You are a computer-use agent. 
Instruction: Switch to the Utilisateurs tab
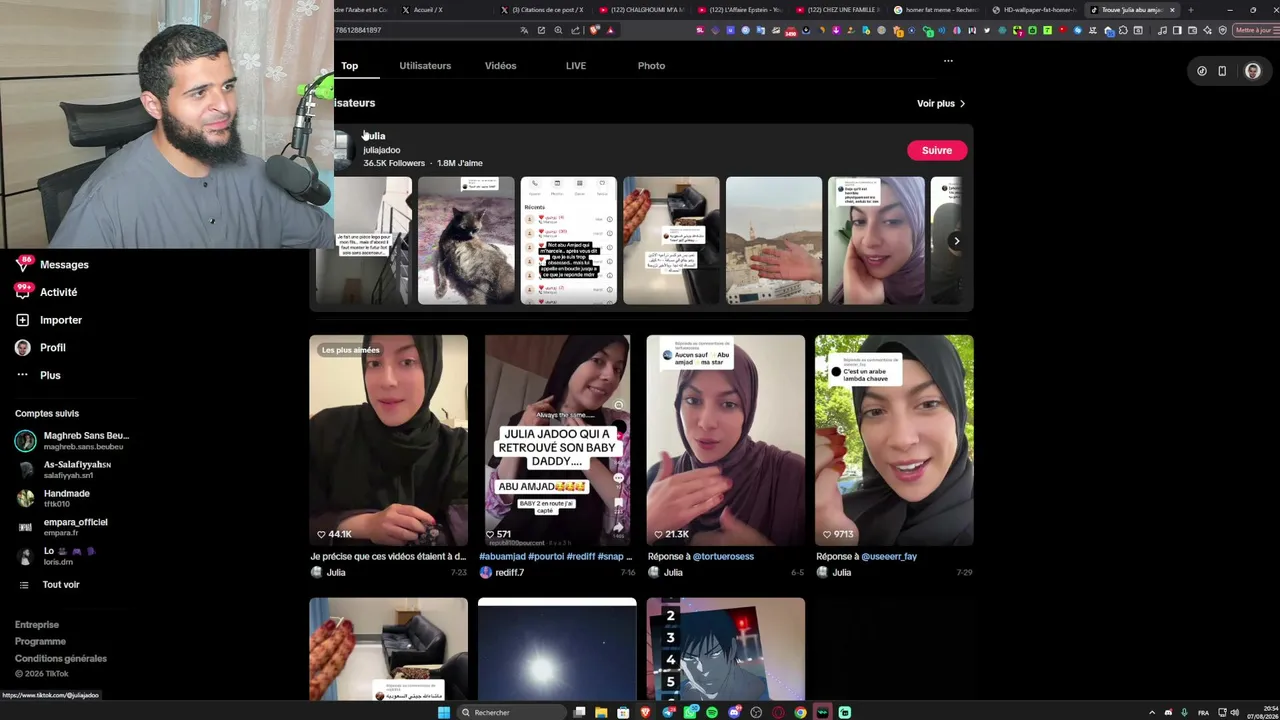tap(425, 66)
